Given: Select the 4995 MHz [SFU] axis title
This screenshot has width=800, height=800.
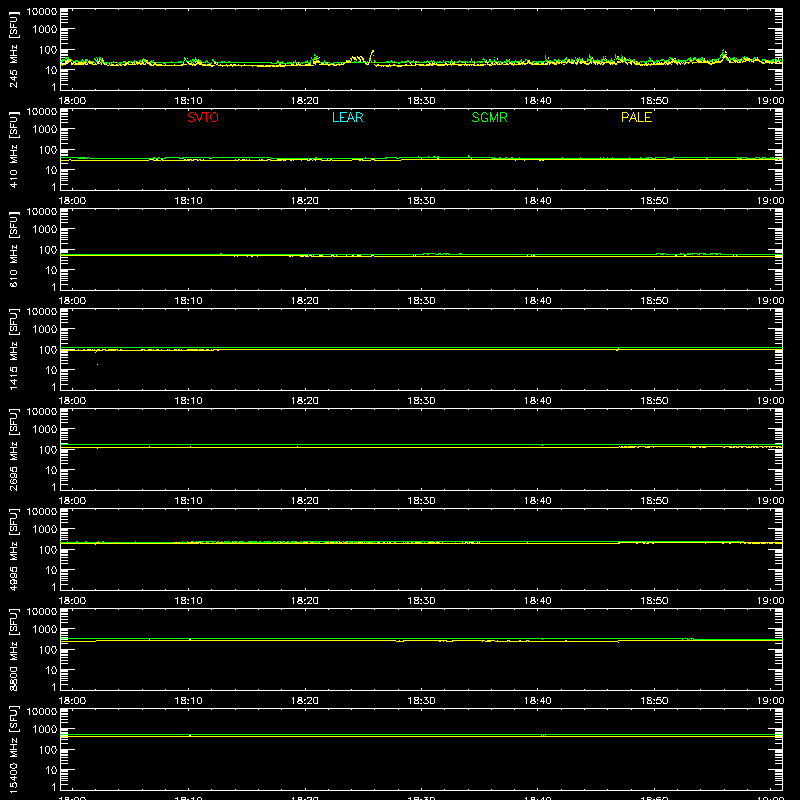Looking at the screenshot, I should [14, 549].
